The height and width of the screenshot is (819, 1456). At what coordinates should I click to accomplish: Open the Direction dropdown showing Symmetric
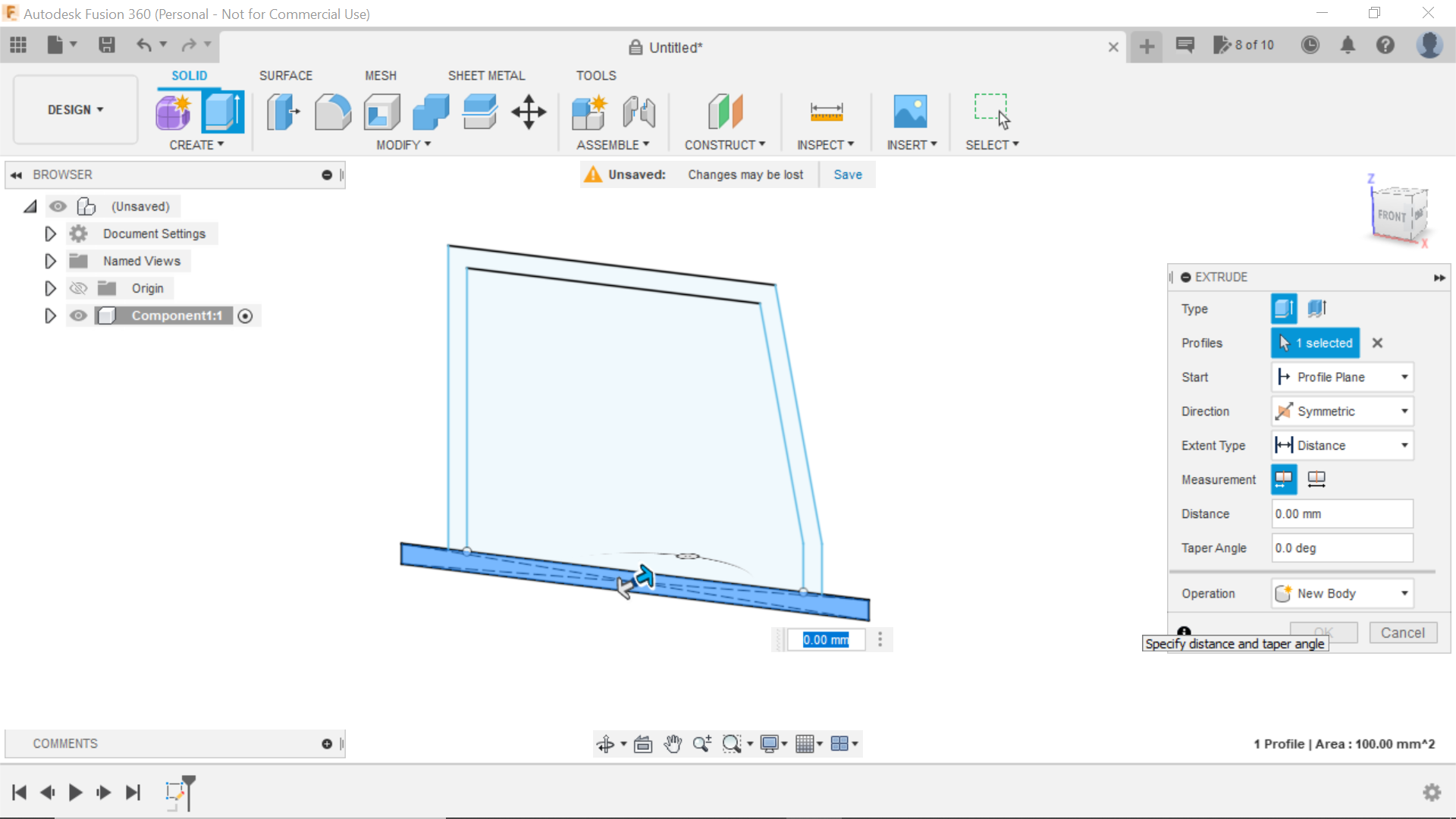click(x=1341, y=411)
